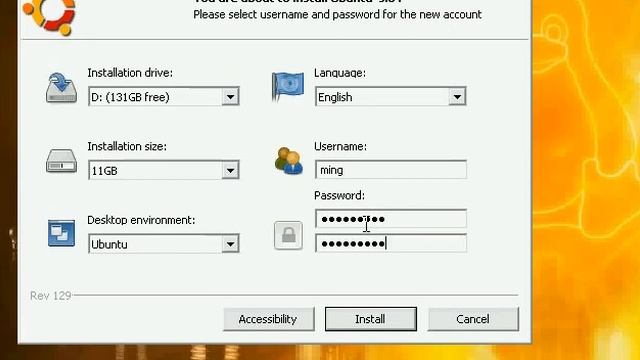Screen dimensions: 640x360
Task: Click the username people icon
Action: tap(289, 161)
